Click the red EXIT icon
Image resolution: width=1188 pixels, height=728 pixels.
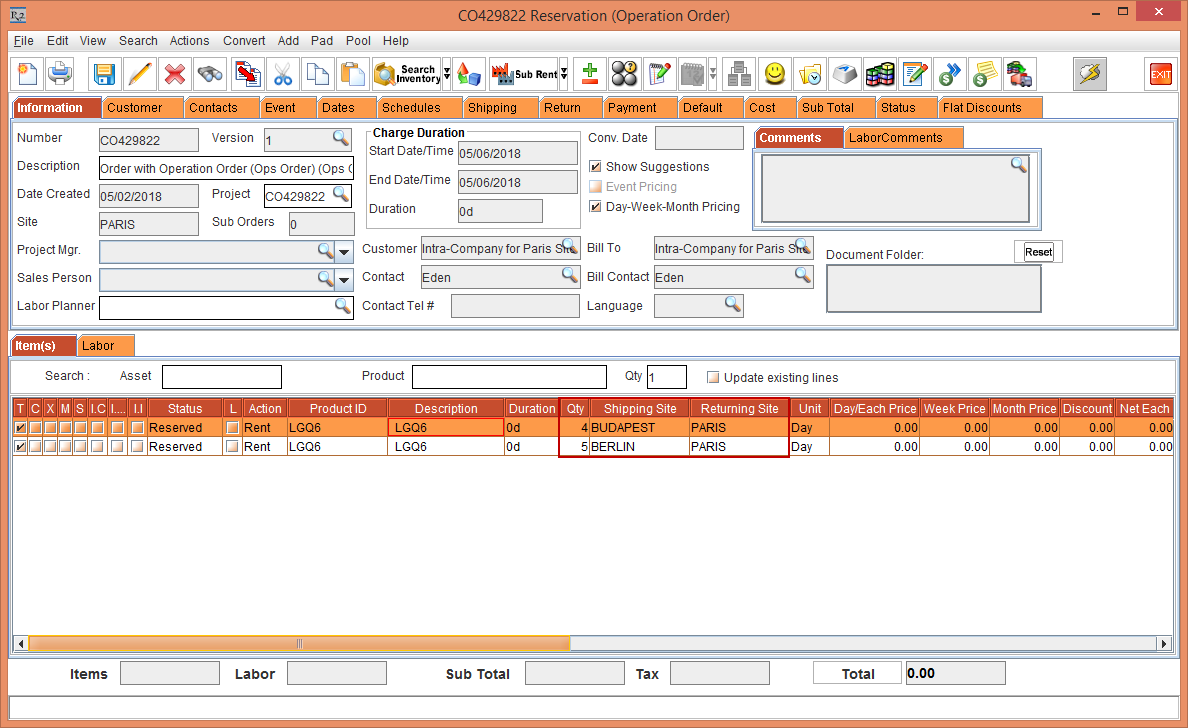[x=1161, y=74]
